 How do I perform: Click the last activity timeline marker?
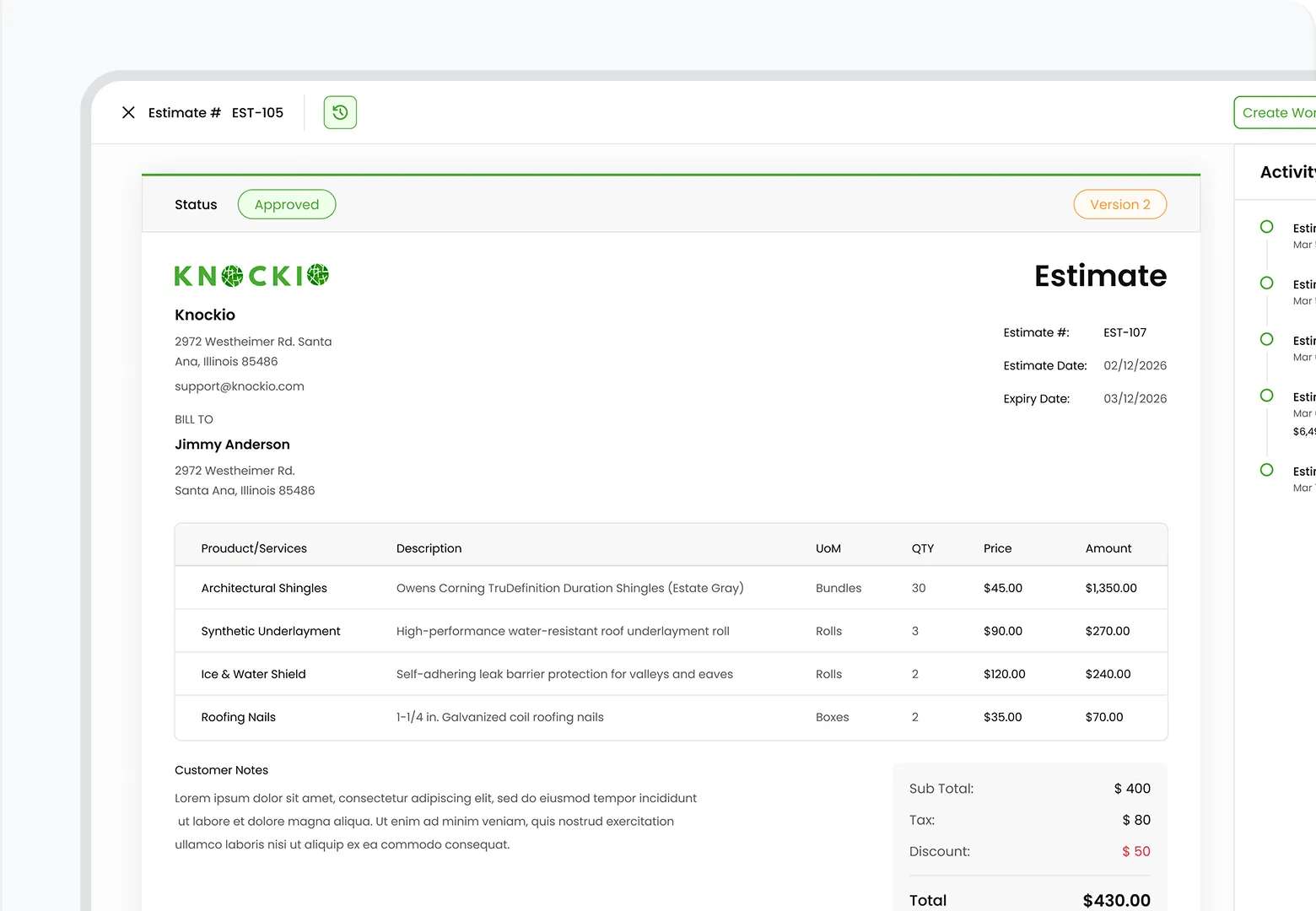click(1266, 470)
